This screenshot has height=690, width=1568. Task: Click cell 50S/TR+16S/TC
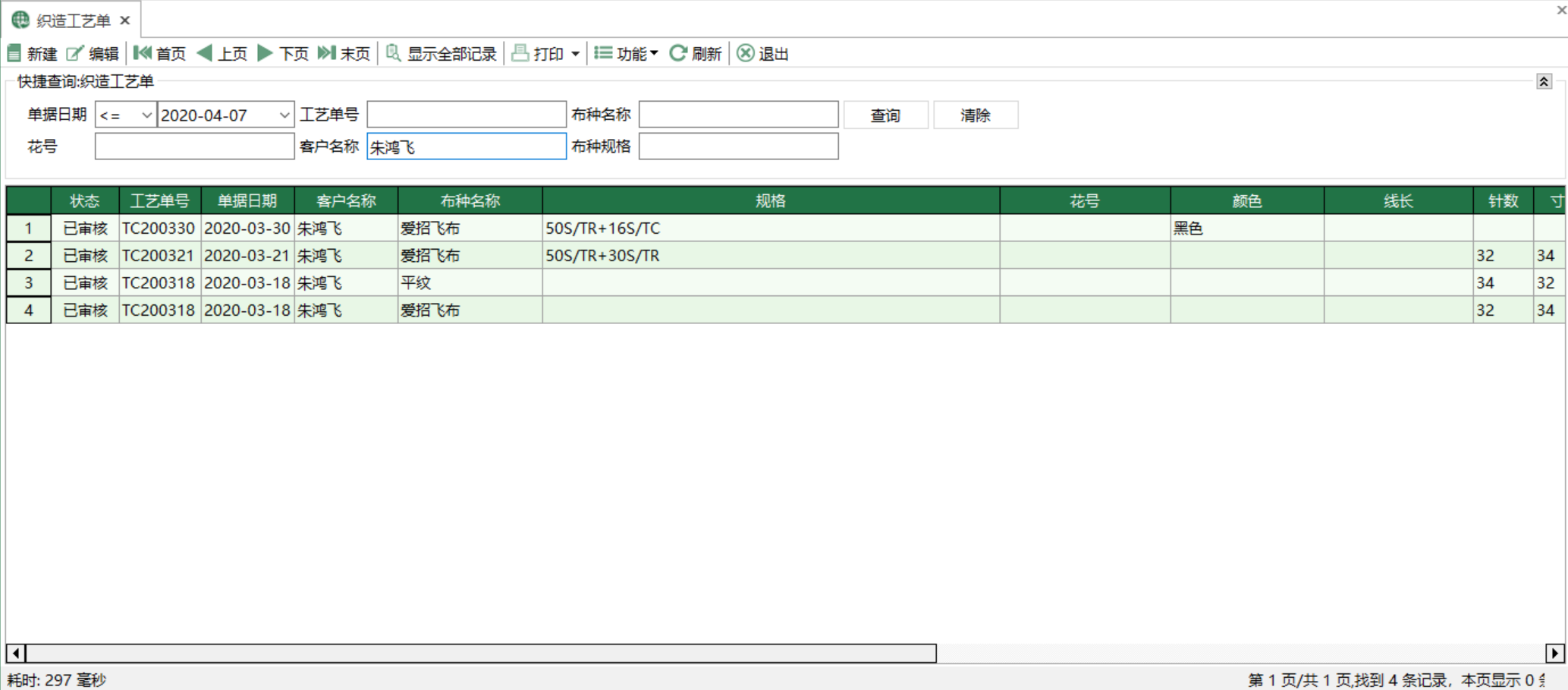click(x=771, y=228)
